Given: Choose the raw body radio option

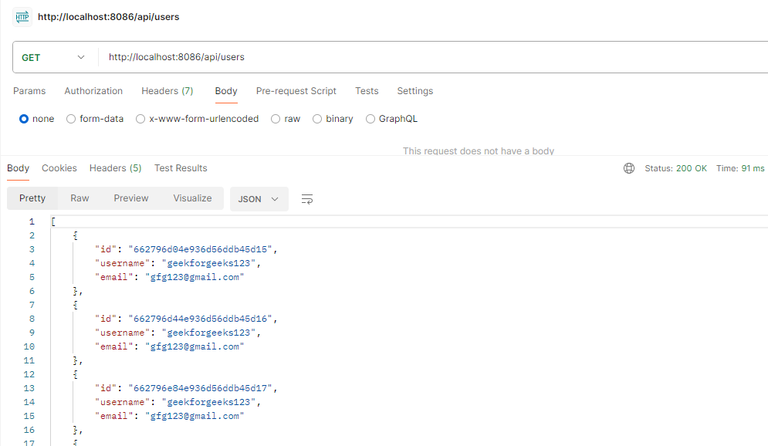Looking at the screenshot, I should pyautogui.click(x=276, y=119).
